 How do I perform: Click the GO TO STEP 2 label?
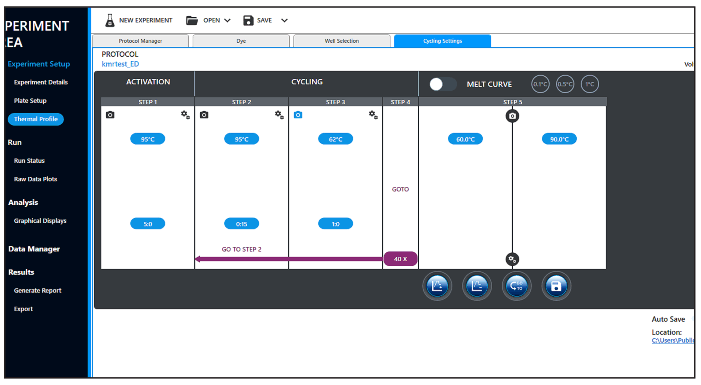(x=241, y=250)
